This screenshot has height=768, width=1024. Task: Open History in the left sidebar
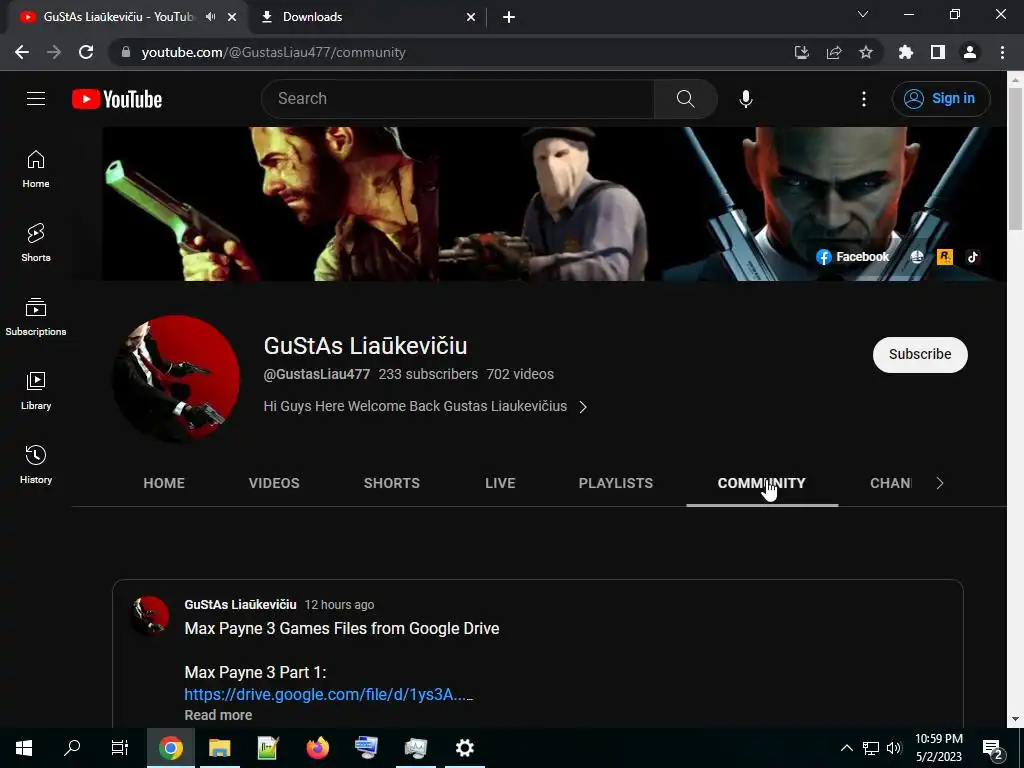[x=36, y=464]
